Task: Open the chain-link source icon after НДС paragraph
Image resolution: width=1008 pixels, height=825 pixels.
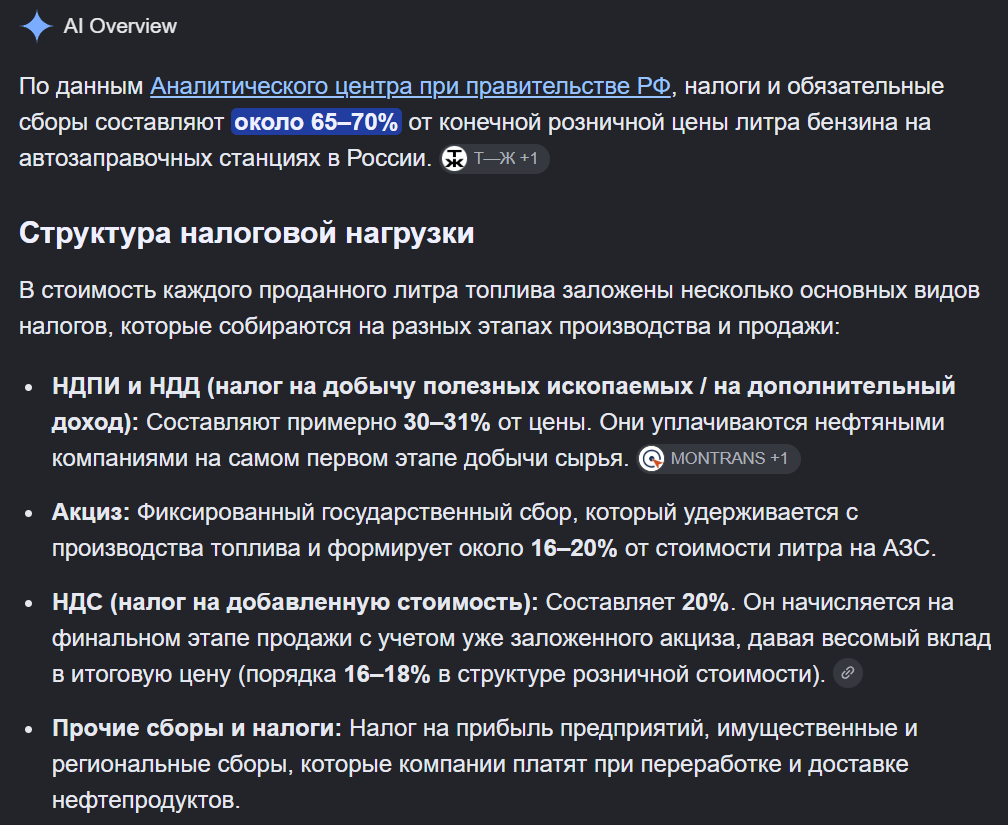Action: tap(848, 673)
